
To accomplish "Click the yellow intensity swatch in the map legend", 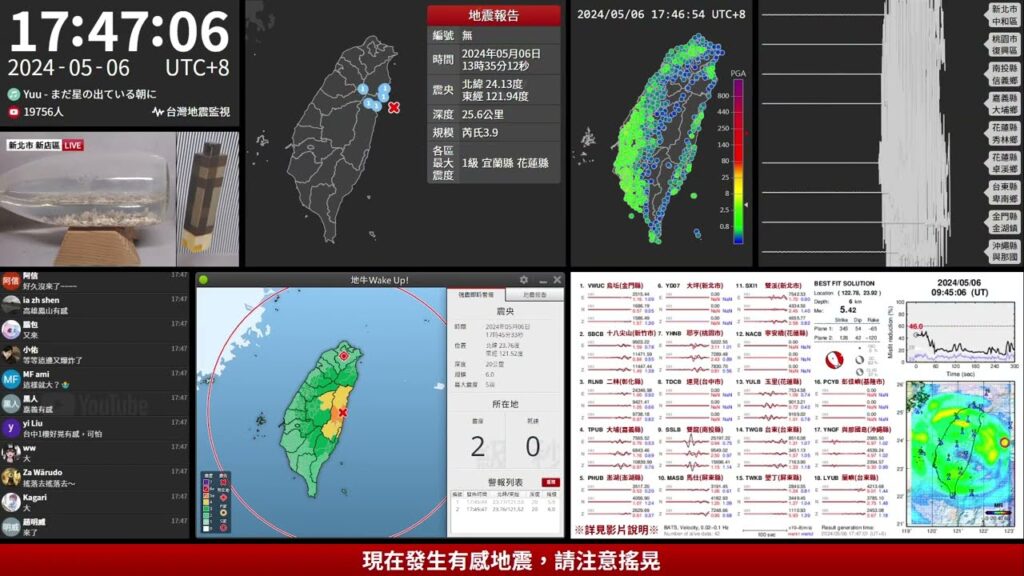I will (206, 501).
